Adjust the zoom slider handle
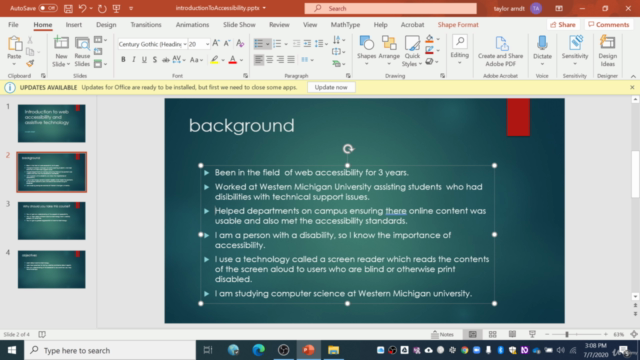Viewport: 640px width, 360px height. pyautogui.click(x=567, y=334)
